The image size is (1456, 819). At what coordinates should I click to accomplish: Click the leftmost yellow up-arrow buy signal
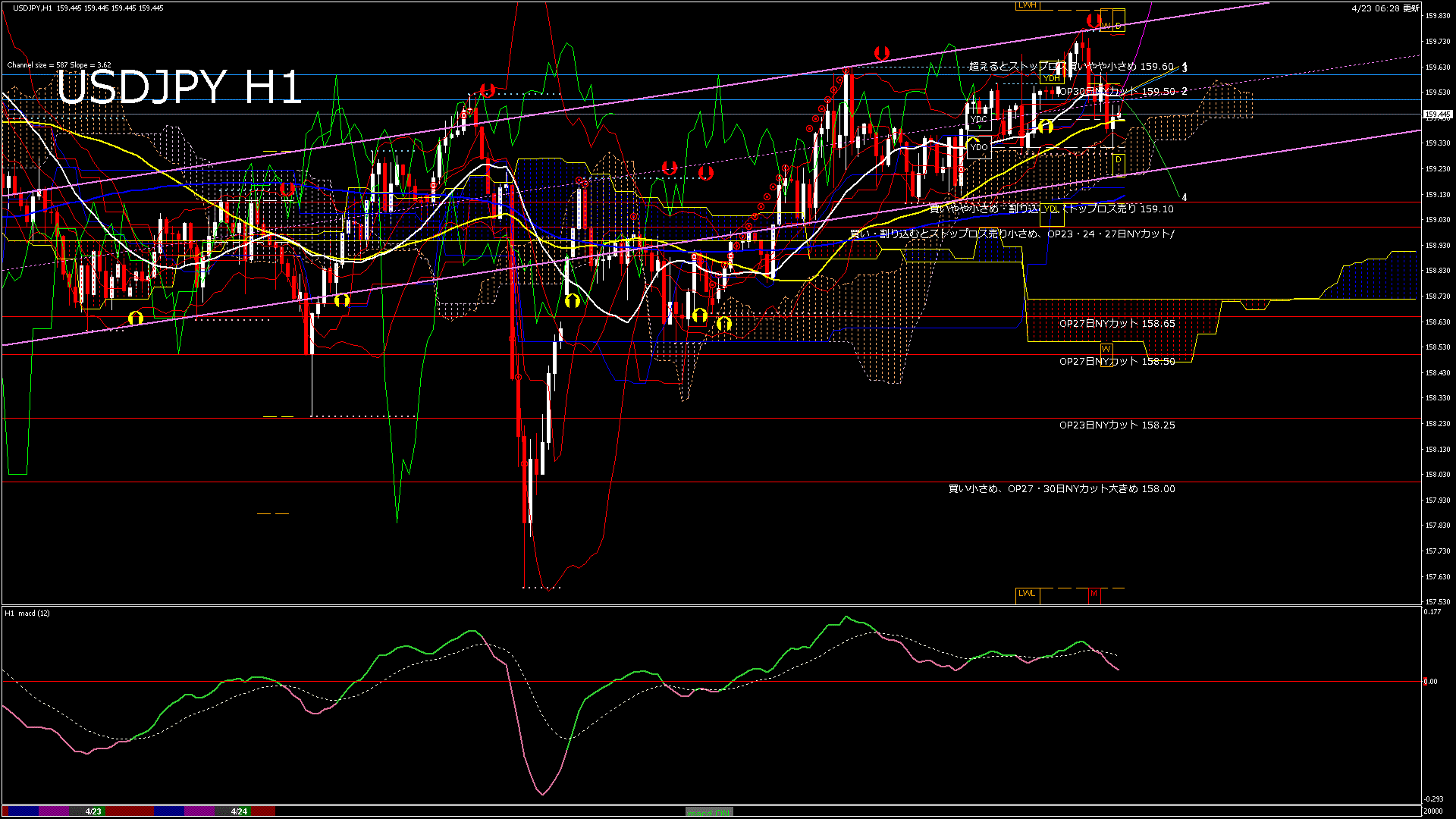click(x=136, y=318)
